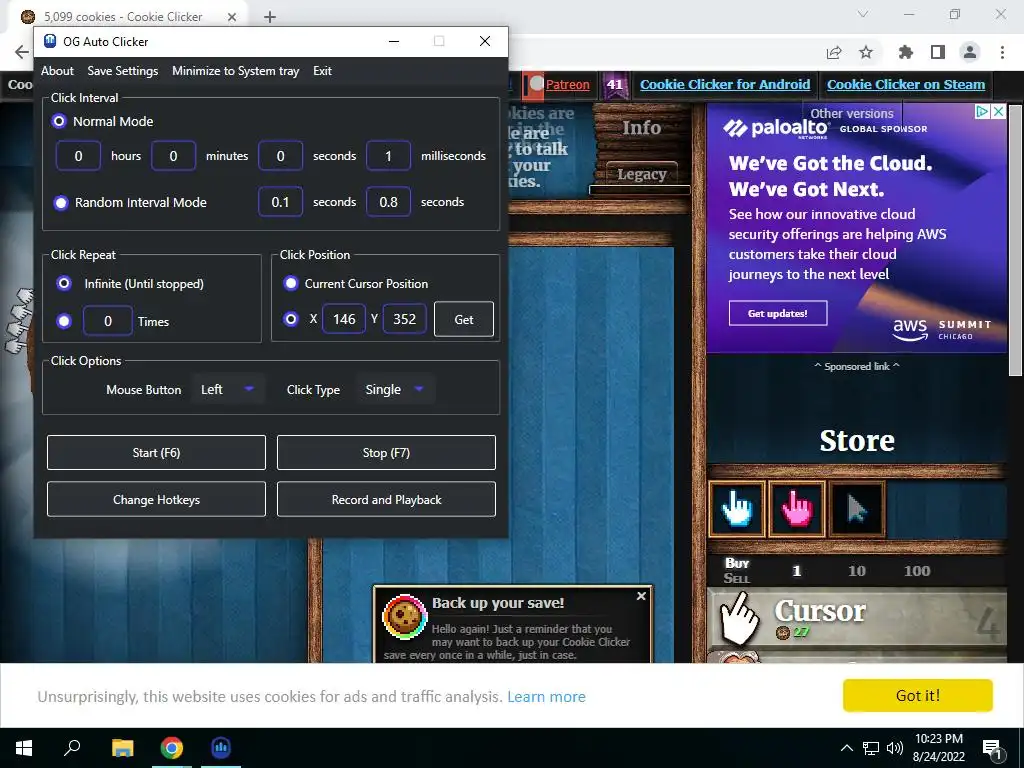Open Record and Playback
1024x768 pixels.
point(386,500)
